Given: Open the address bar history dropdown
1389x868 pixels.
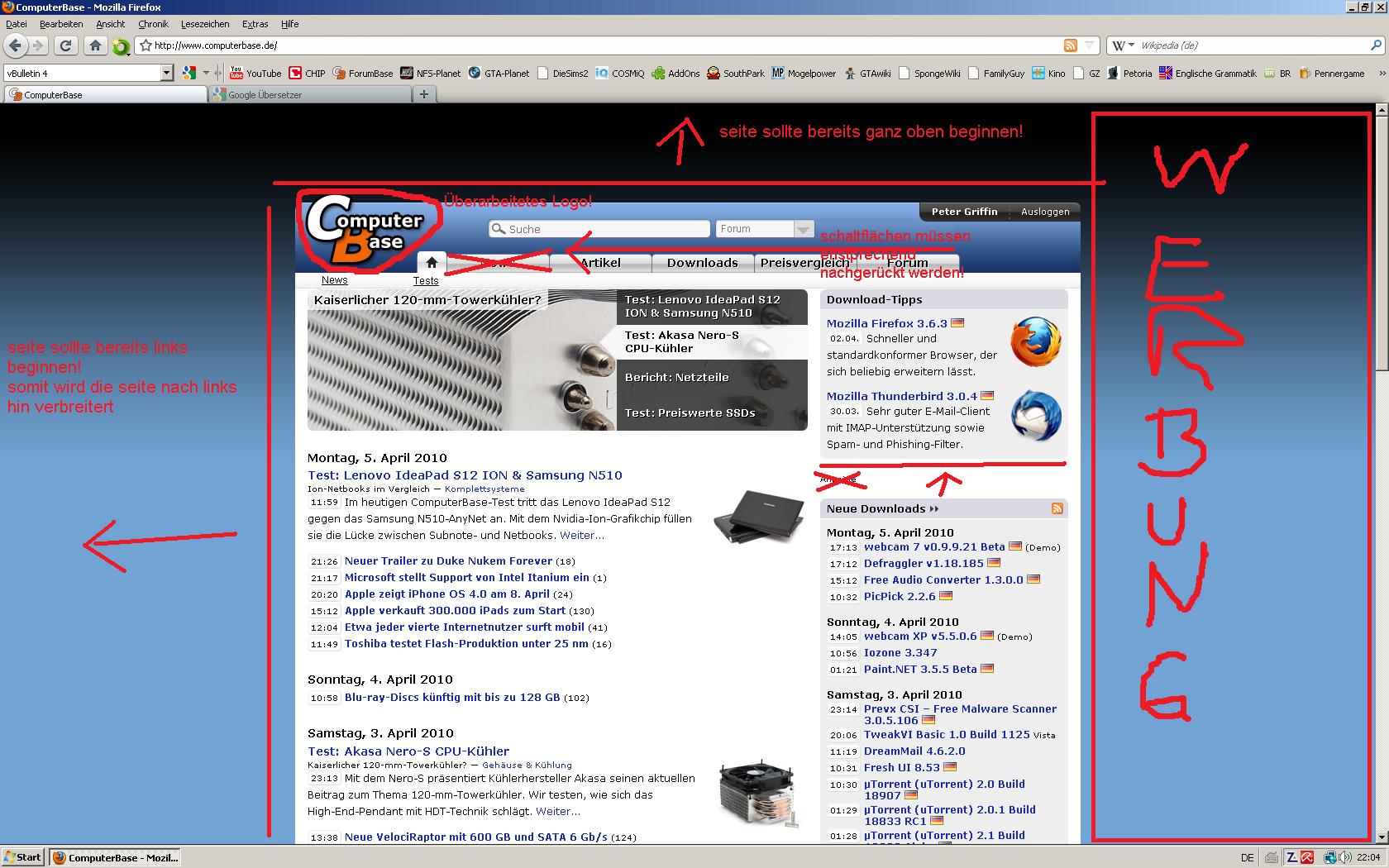Looking at the screenshot, I should (x=1090, y=45).
